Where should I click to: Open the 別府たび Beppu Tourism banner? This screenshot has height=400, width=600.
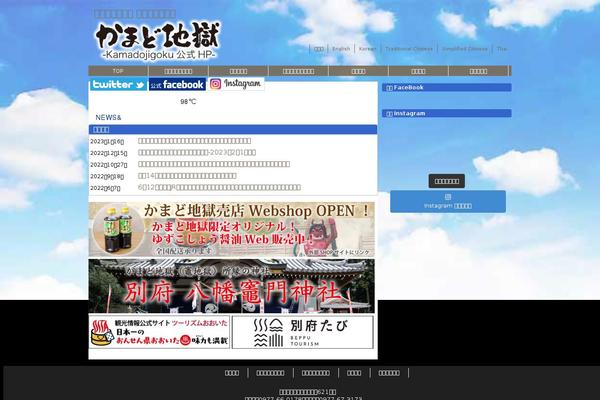coord(303,332)
